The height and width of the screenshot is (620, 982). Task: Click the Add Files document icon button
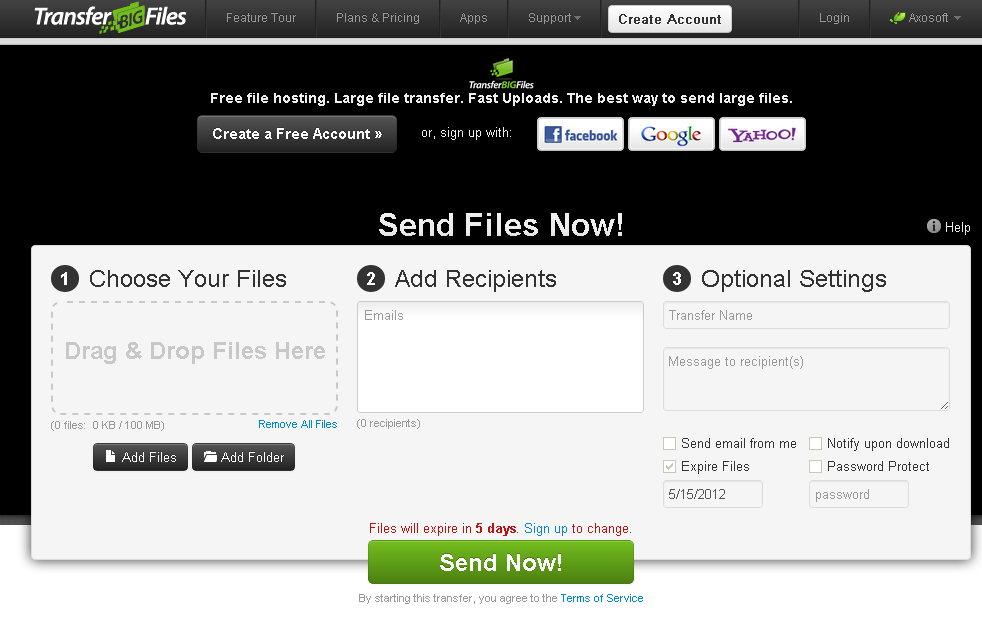(140, 457)
